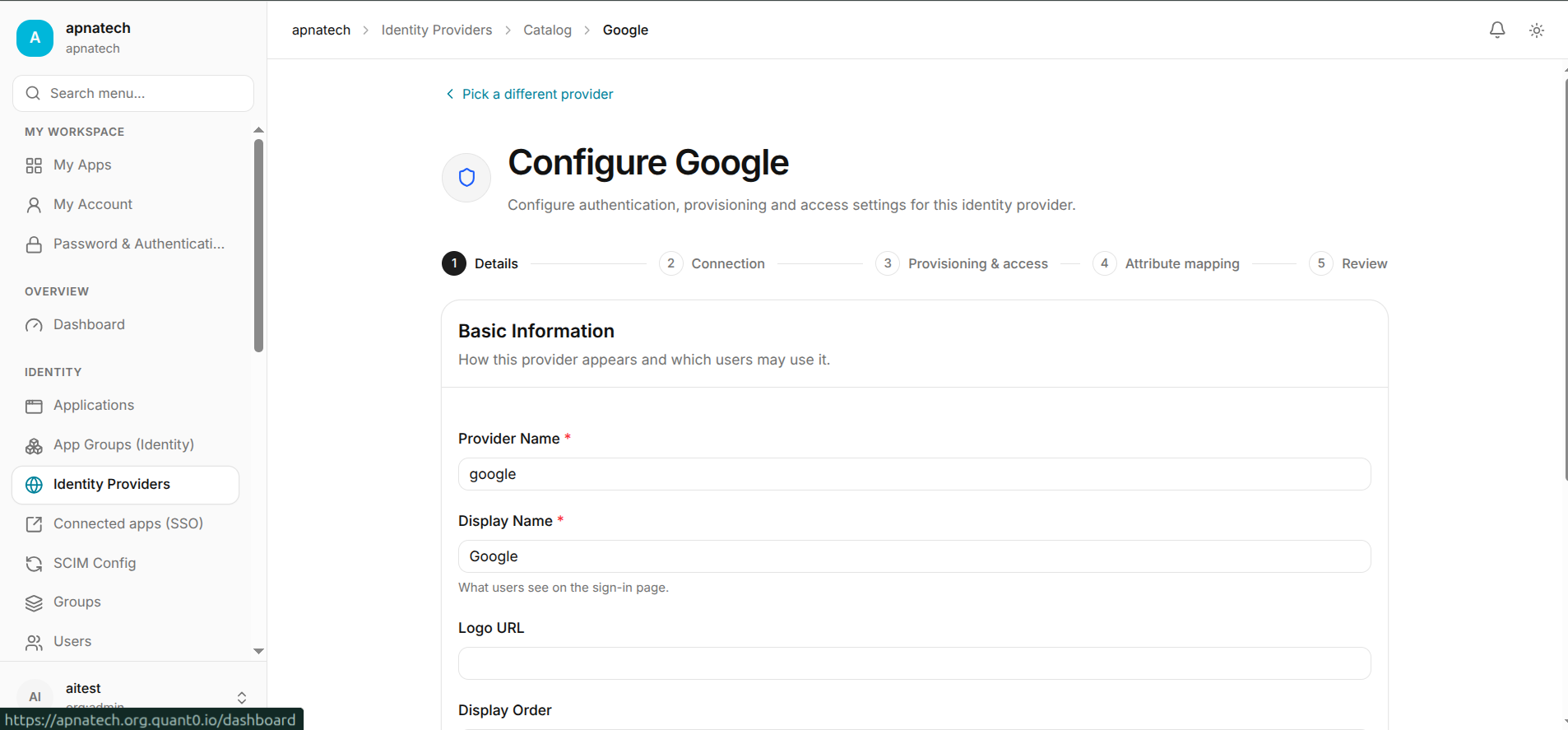Focus the Display Name input field
Screen dimensions: 1568x730
(x=914, y=556)
